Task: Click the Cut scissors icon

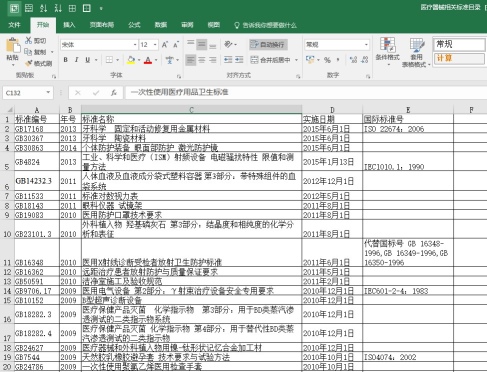Action: pyautogui.click(x=29, y=41)
